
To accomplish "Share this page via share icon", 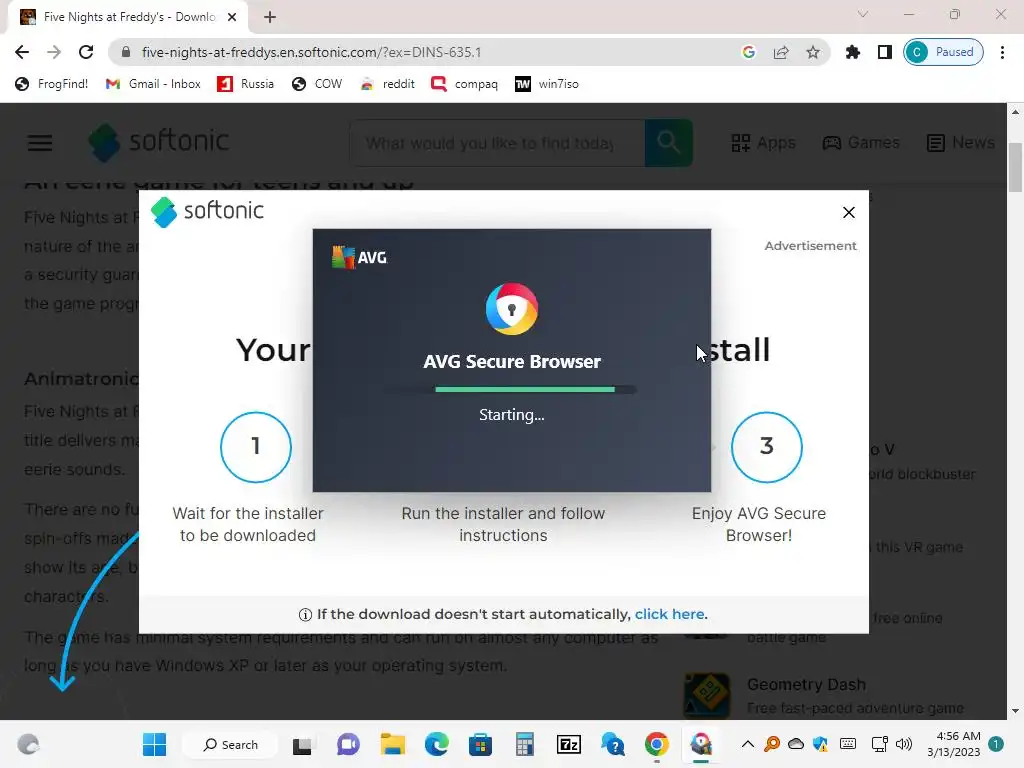I will (x=781, y=52).
